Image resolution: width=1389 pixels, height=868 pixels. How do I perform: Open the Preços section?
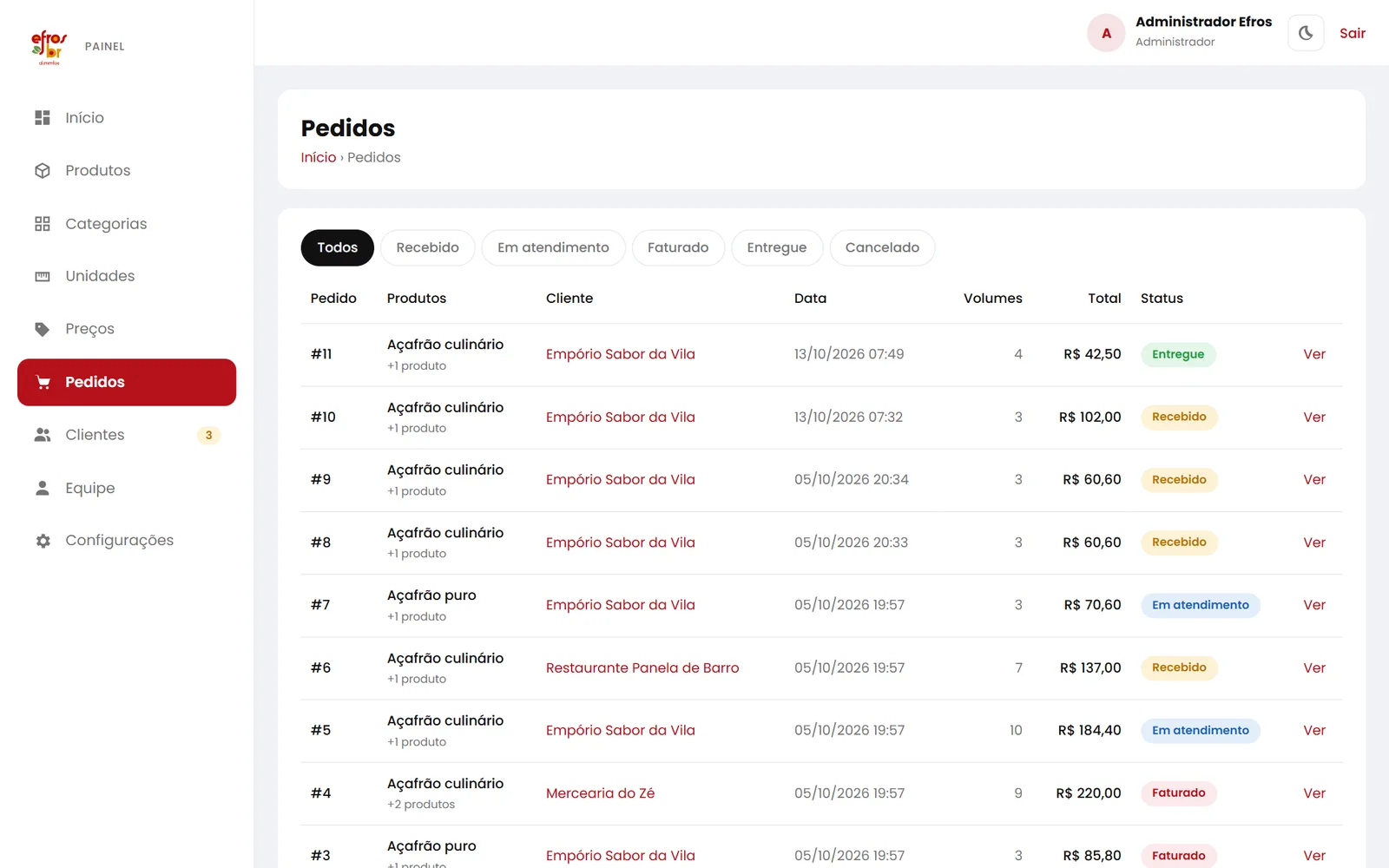[x=127, y=329]
